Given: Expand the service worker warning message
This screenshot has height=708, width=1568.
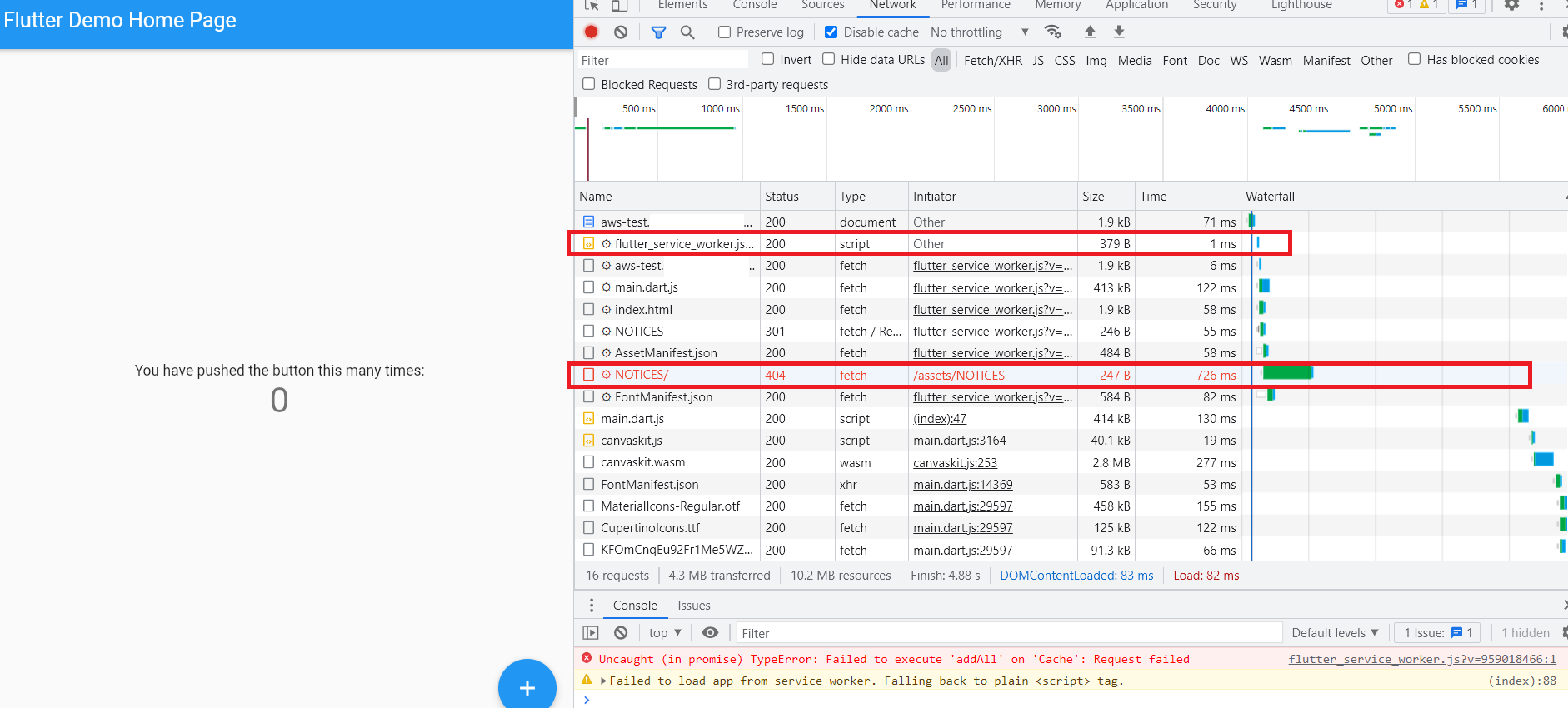Looking at the screenshot, I should (604, 681).
